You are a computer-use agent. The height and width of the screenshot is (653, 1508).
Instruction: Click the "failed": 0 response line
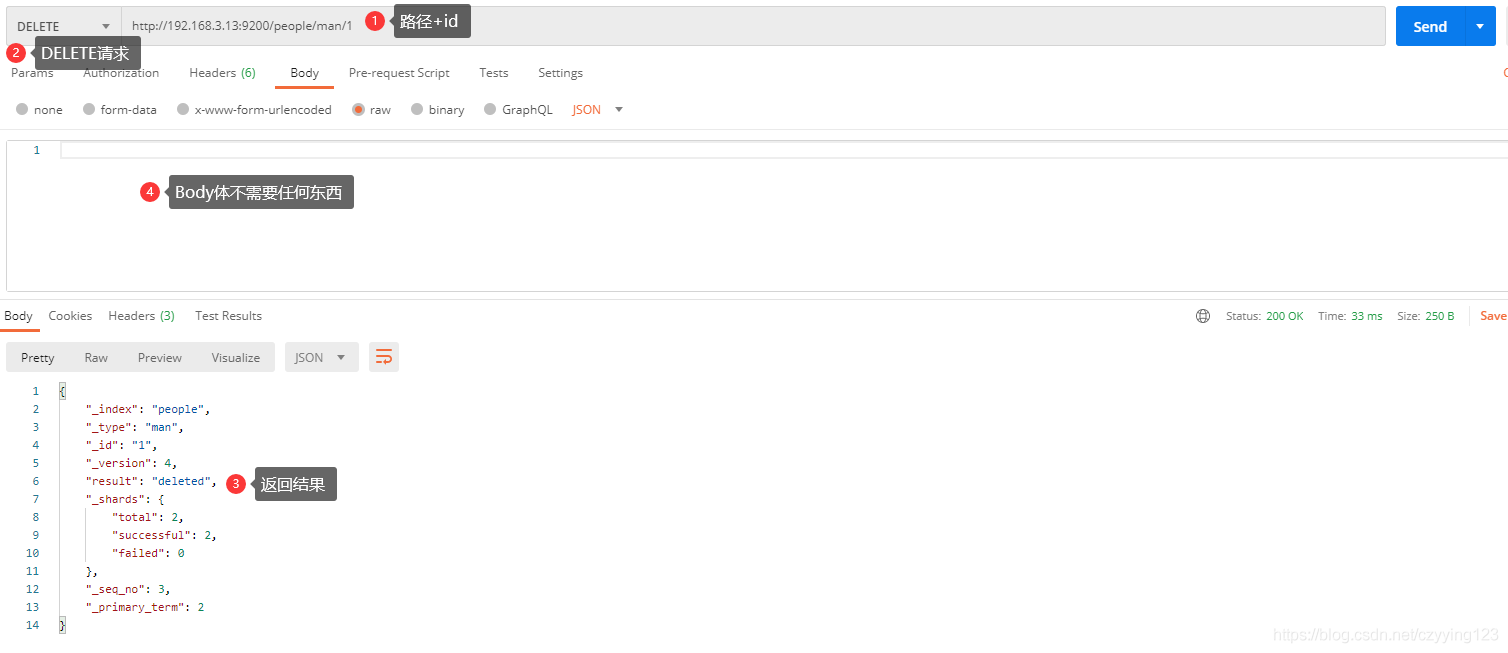(x=148, y=553)
